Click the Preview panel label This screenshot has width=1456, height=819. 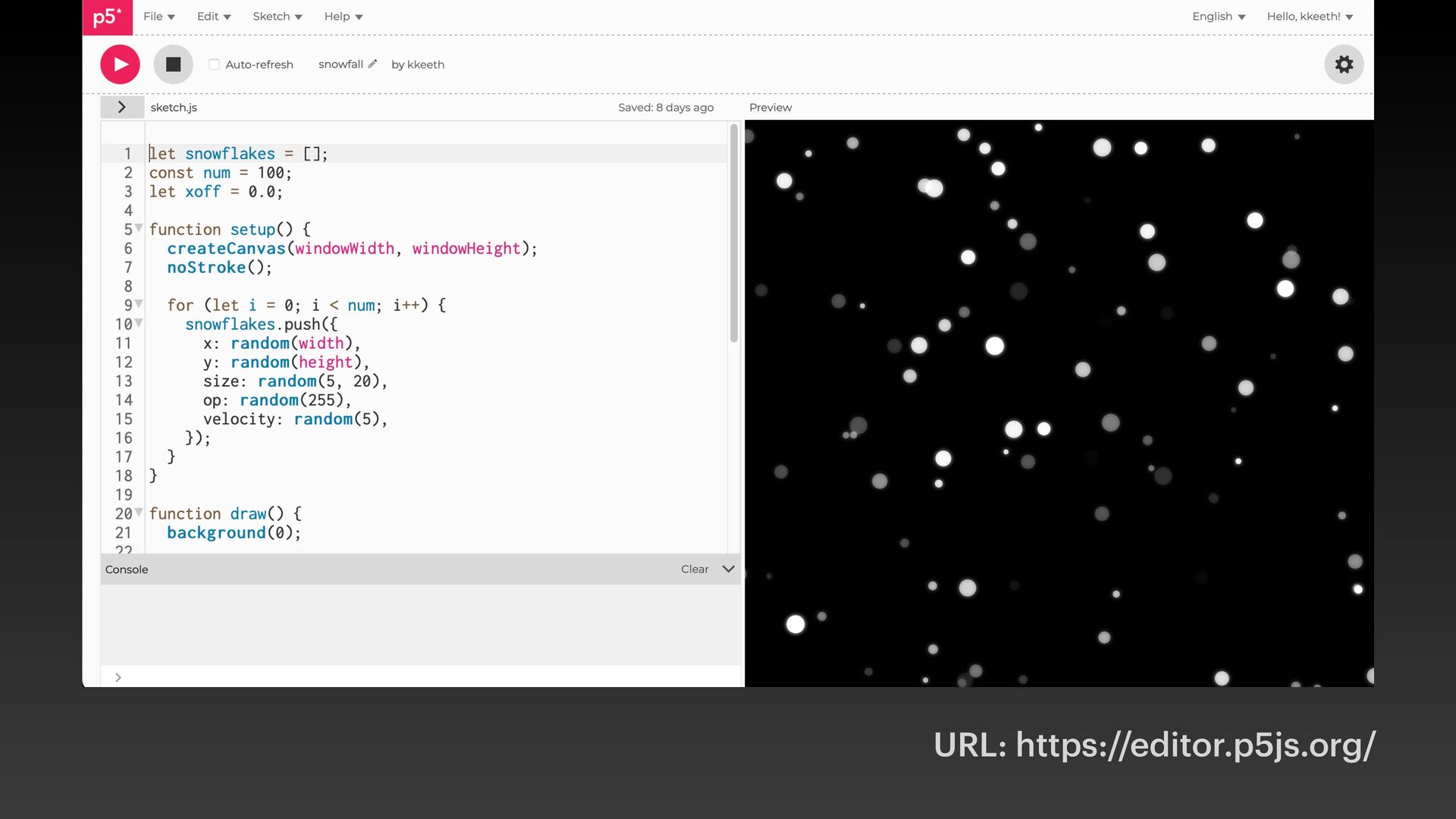click(770, 108)
